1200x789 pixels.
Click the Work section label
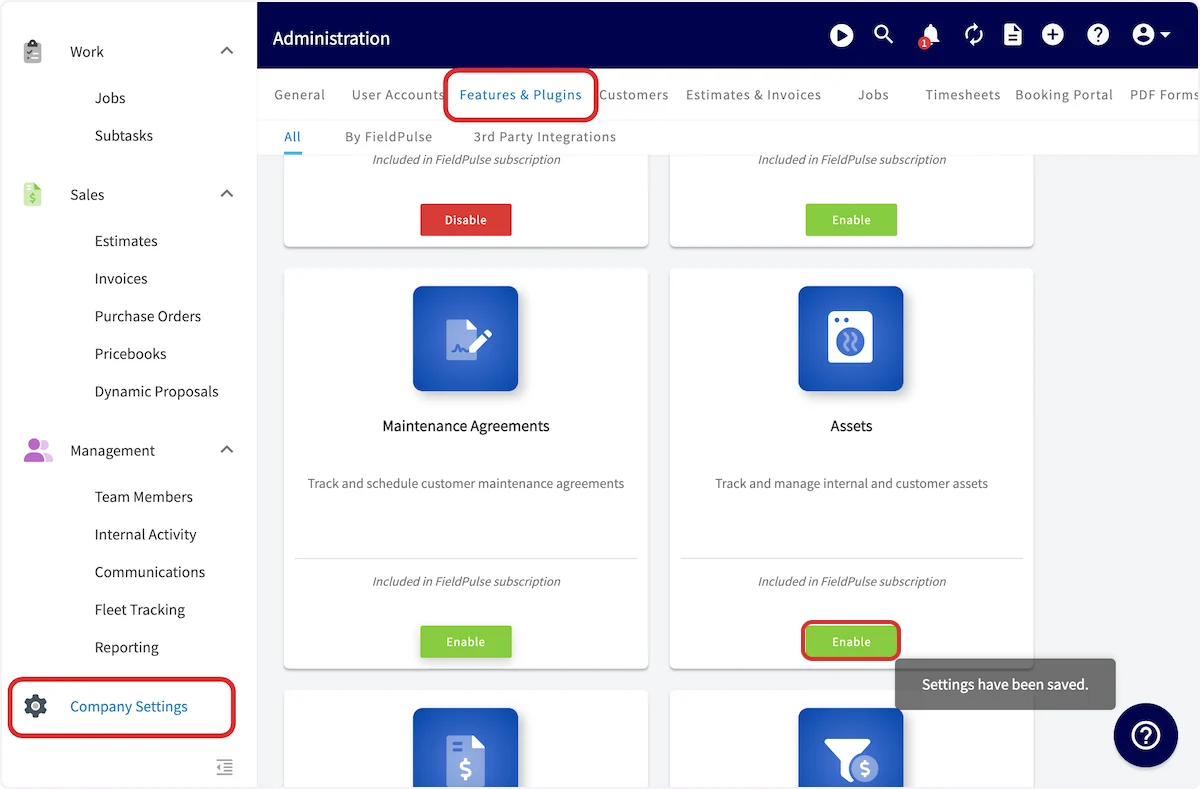coord(87,52)
